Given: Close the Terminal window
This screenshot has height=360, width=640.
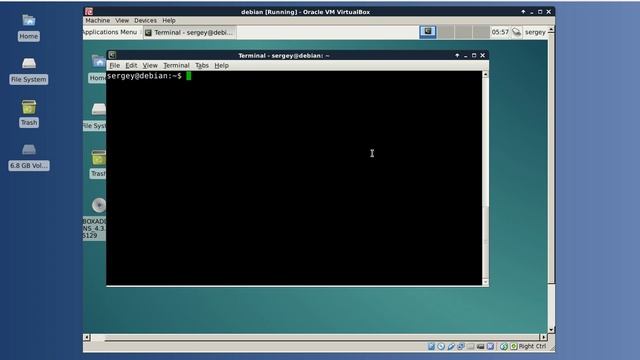Looking at the screenshot, I should 482,55.
